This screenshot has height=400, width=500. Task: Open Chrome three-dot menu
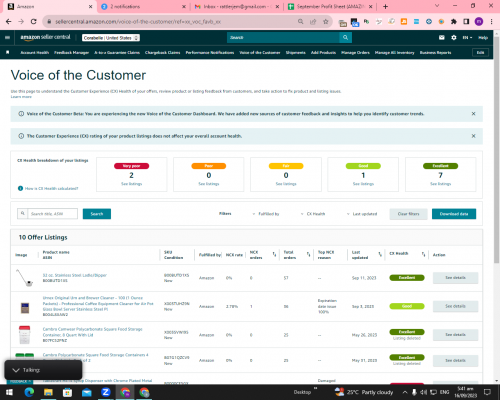[491, 22]
